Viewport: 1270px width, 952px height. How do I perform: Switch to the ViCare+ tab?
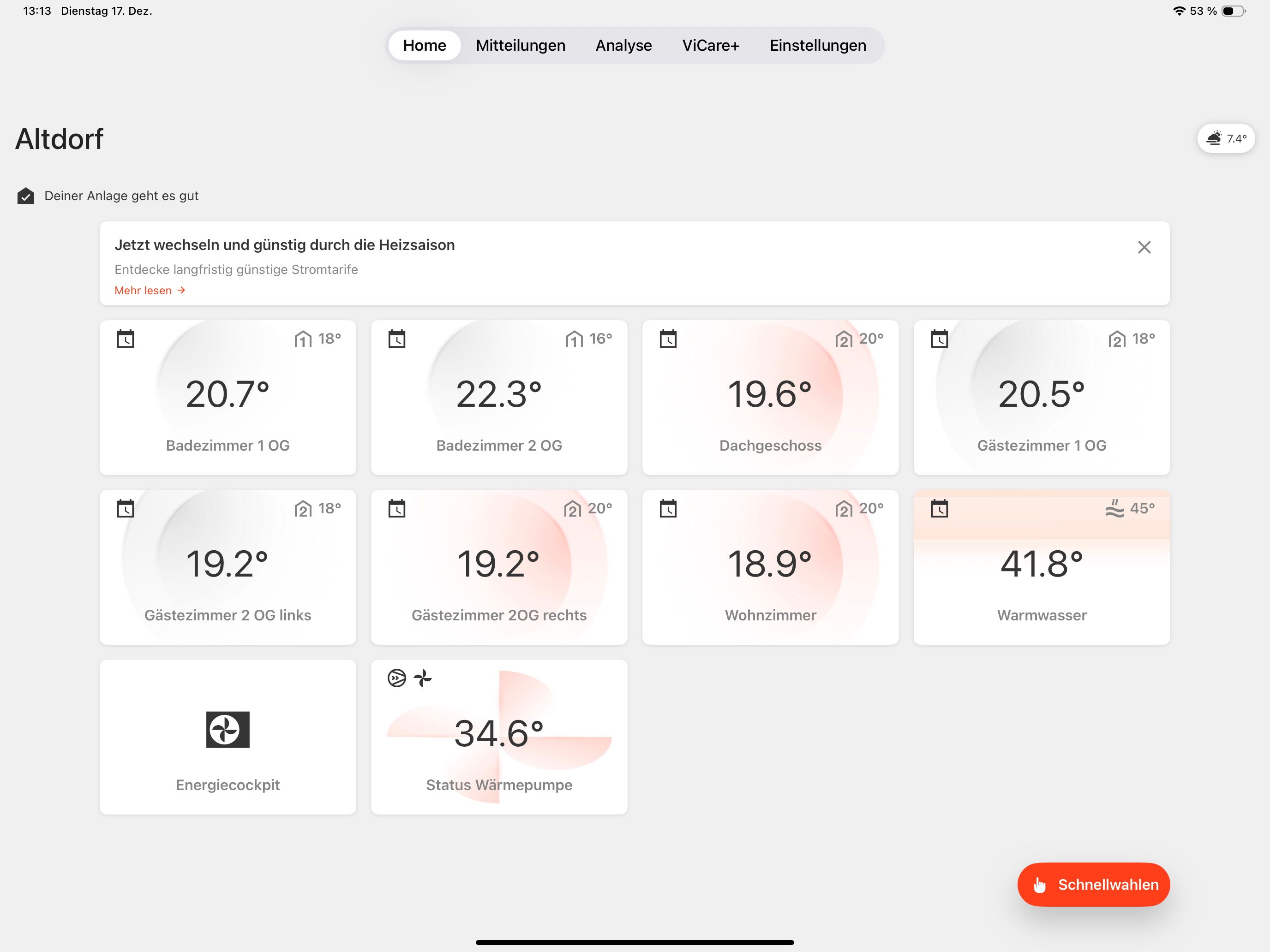point(711,45)
